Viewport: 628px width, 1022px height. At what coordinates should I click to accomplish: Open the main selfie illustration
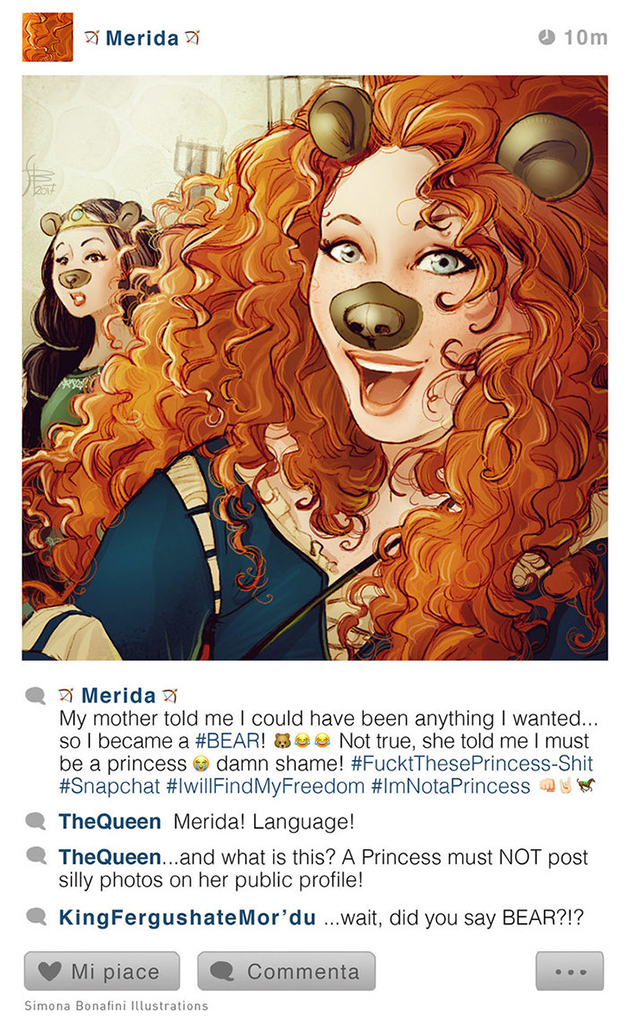[314, 367]
